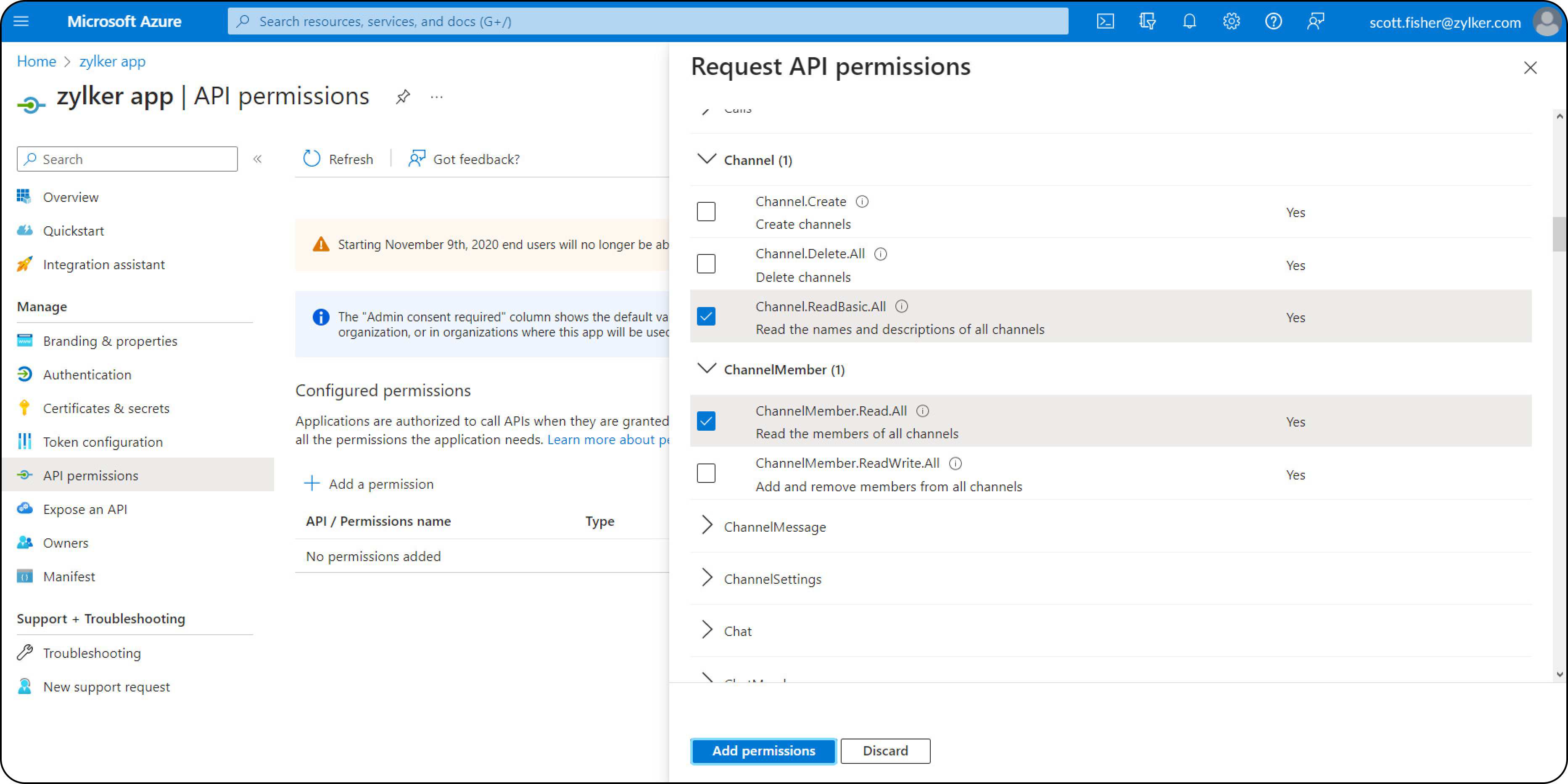Focus the left menu Search field

(x=127, y=159)
